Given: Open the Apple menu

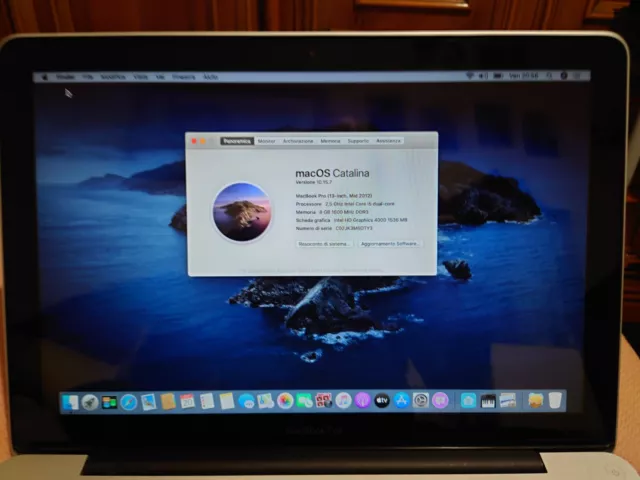Looking at the screenshot, I should 45,77.
